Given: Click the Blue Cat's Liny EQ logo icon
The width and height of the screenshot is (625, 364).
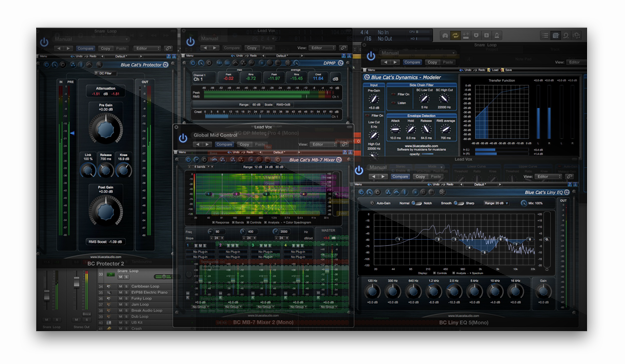Looking at the screenshot, I should click(567, 192).
